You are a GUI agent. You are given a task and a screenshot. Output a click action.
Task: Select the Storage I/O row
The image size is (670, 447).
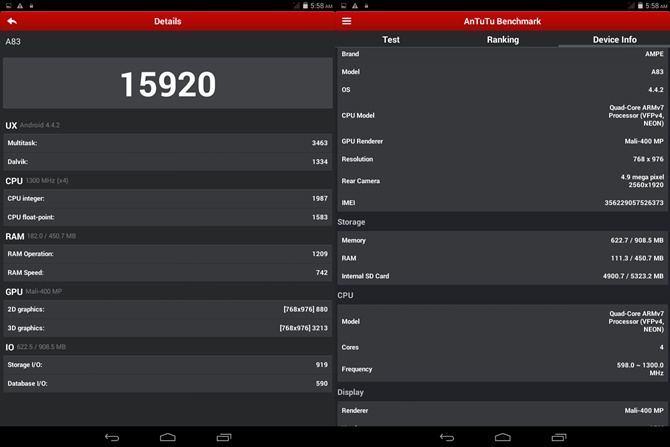[168, 365]
